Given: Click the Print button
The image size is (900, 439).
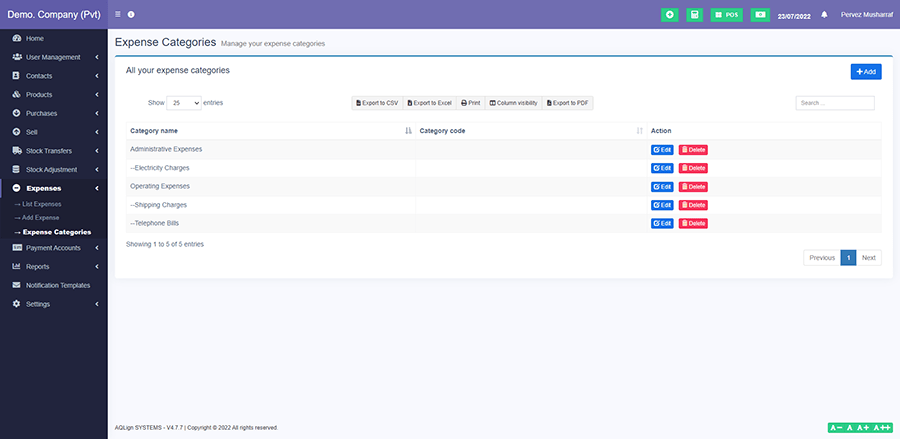Looking at the screenshot, I should coord(471,103).
